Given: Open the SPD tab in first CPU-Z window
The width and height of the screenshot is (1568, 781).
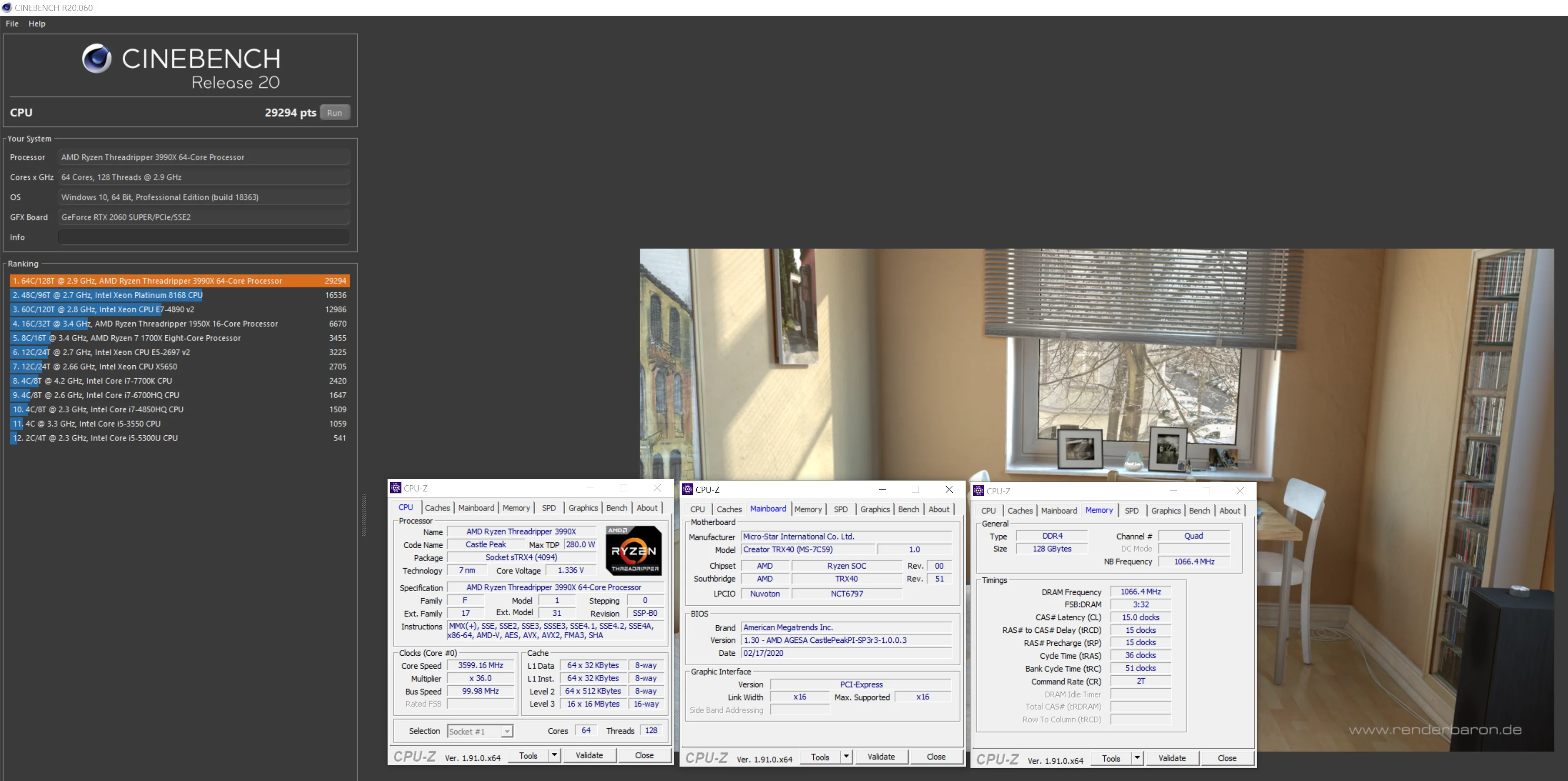Looking at the screenshot, I should pos(549,508).
